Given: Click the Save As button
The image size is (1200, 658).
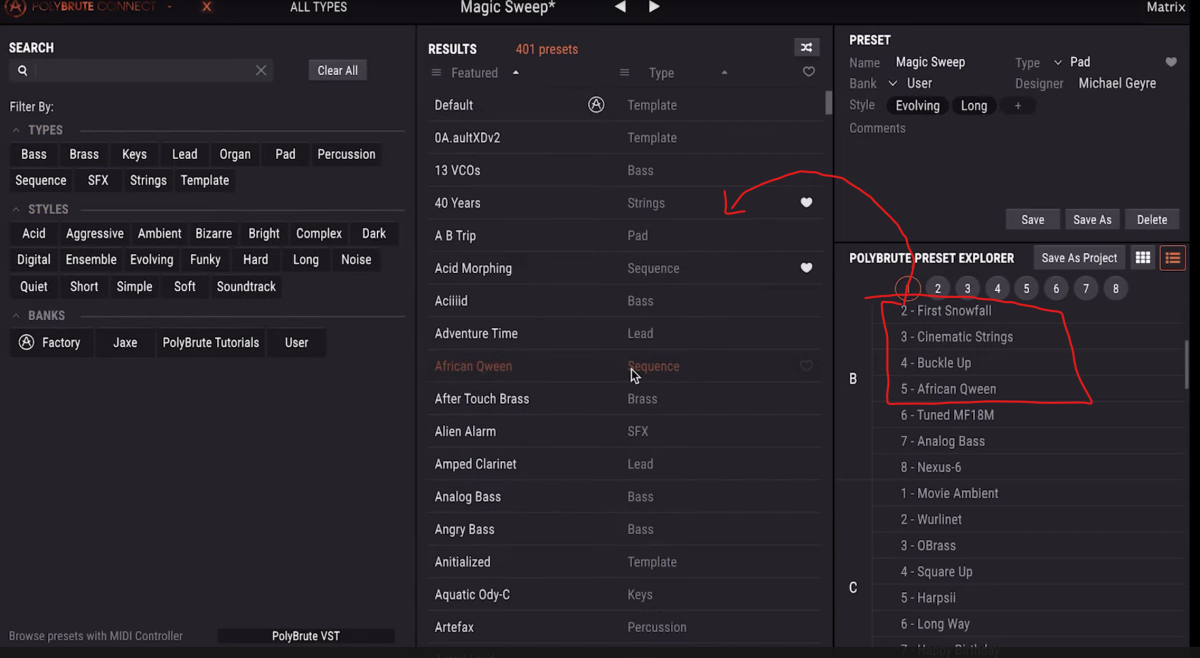Looking at the screenshot, I should pos(1092,220).
